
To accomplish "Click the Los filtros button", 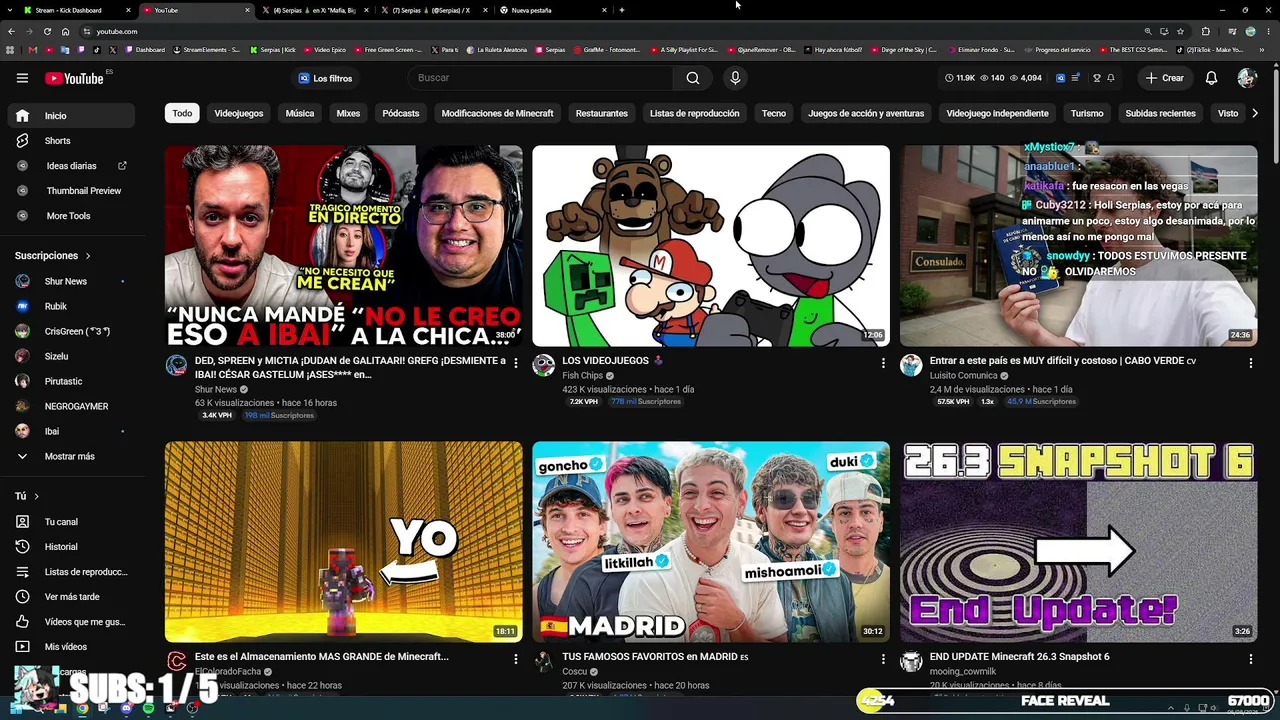I will [326, 78].
